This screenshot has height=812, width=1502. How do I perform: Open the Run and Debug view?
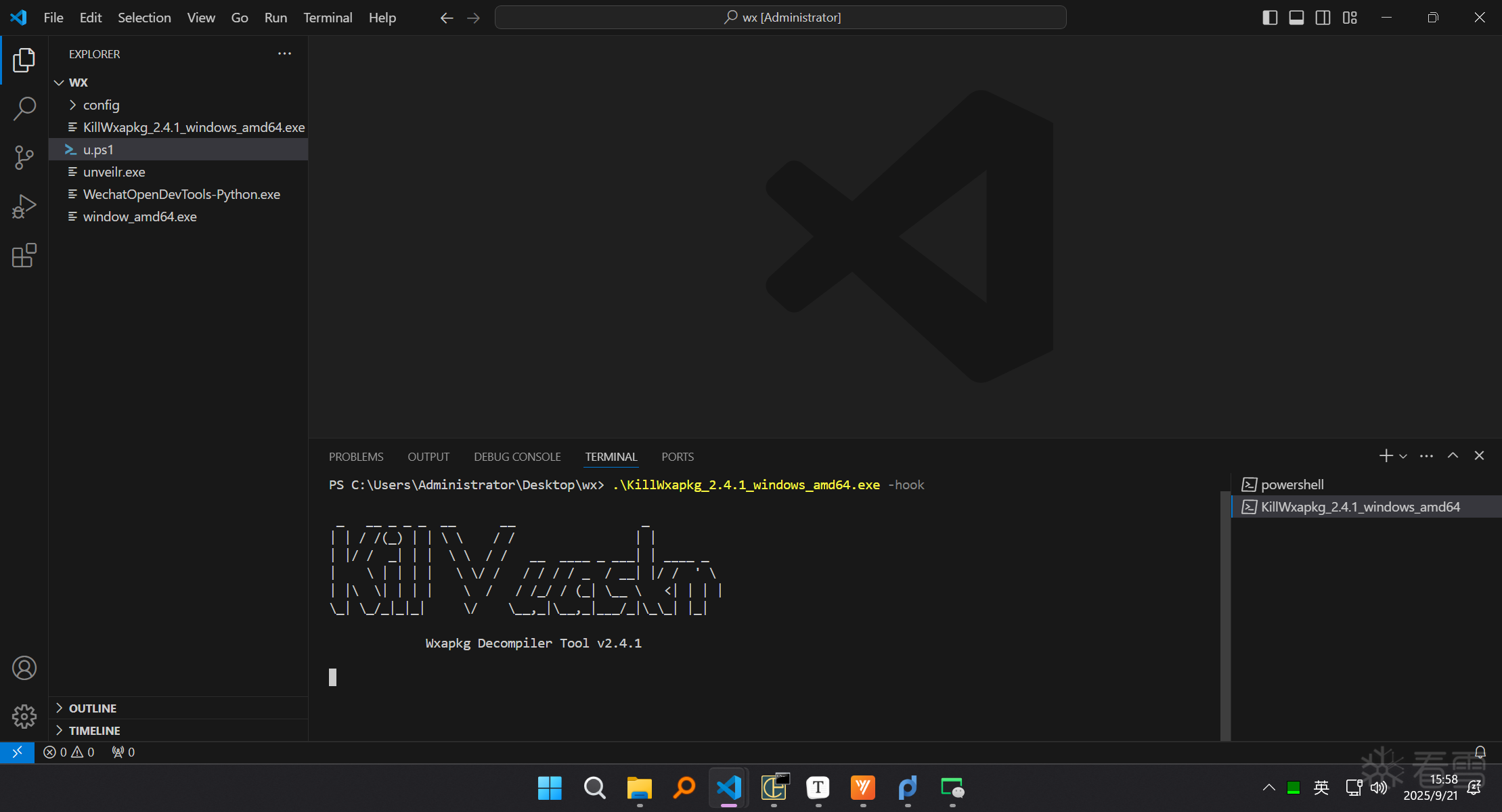point(24,207)
